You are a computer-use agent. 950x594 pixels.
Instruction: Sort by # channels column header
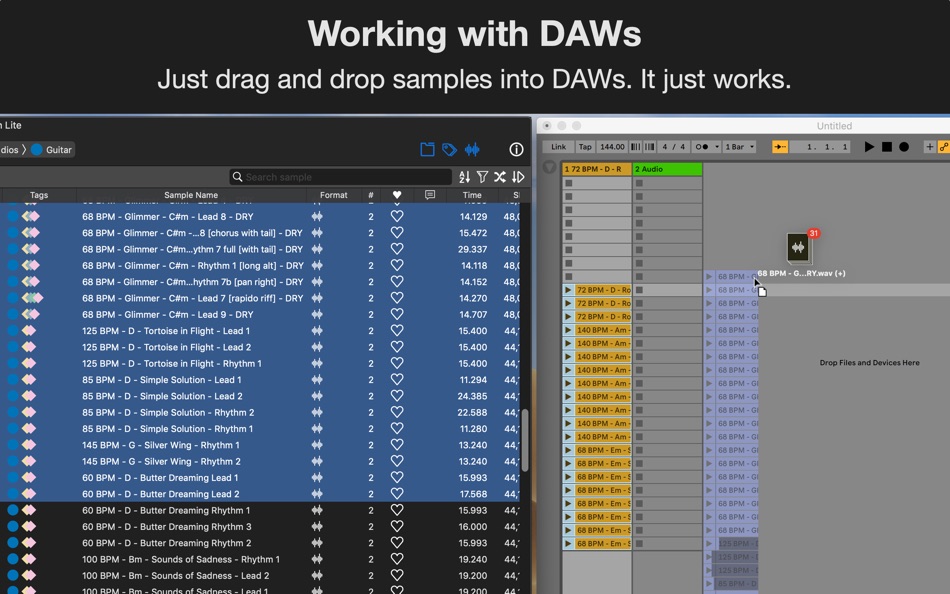(371, 195)
